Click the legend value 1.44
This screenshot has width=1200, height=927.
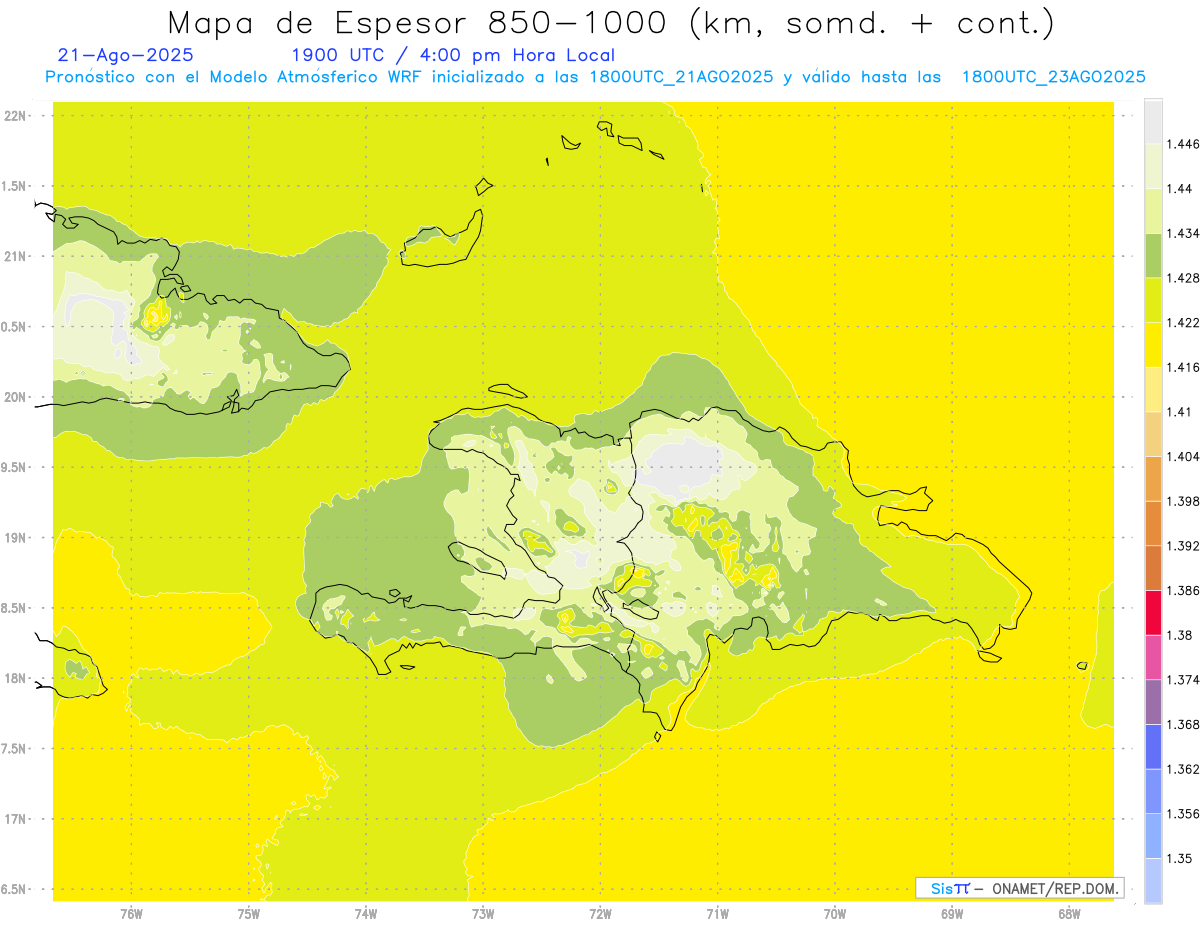point(1181,188)
